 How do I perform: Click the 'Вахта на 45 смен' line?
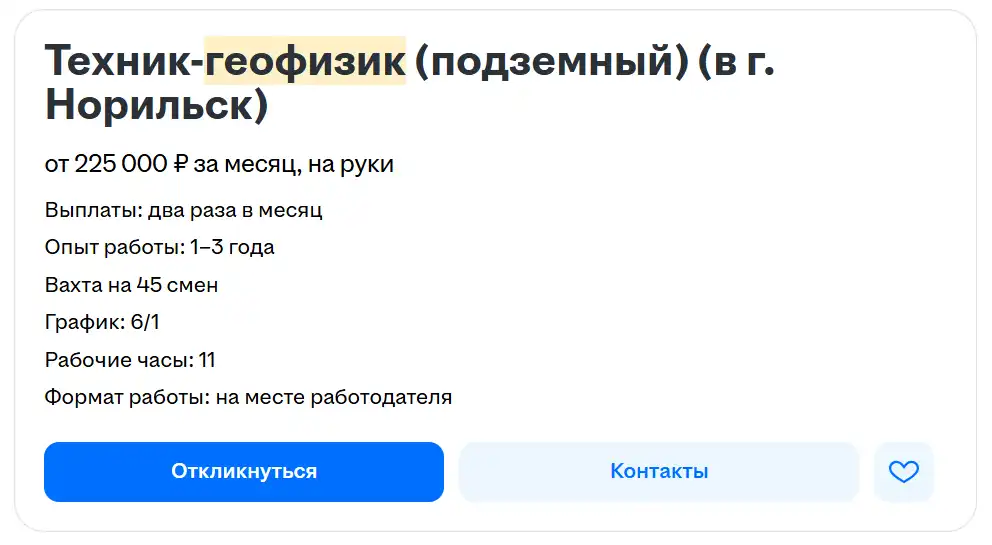click(x=131, y=285)
